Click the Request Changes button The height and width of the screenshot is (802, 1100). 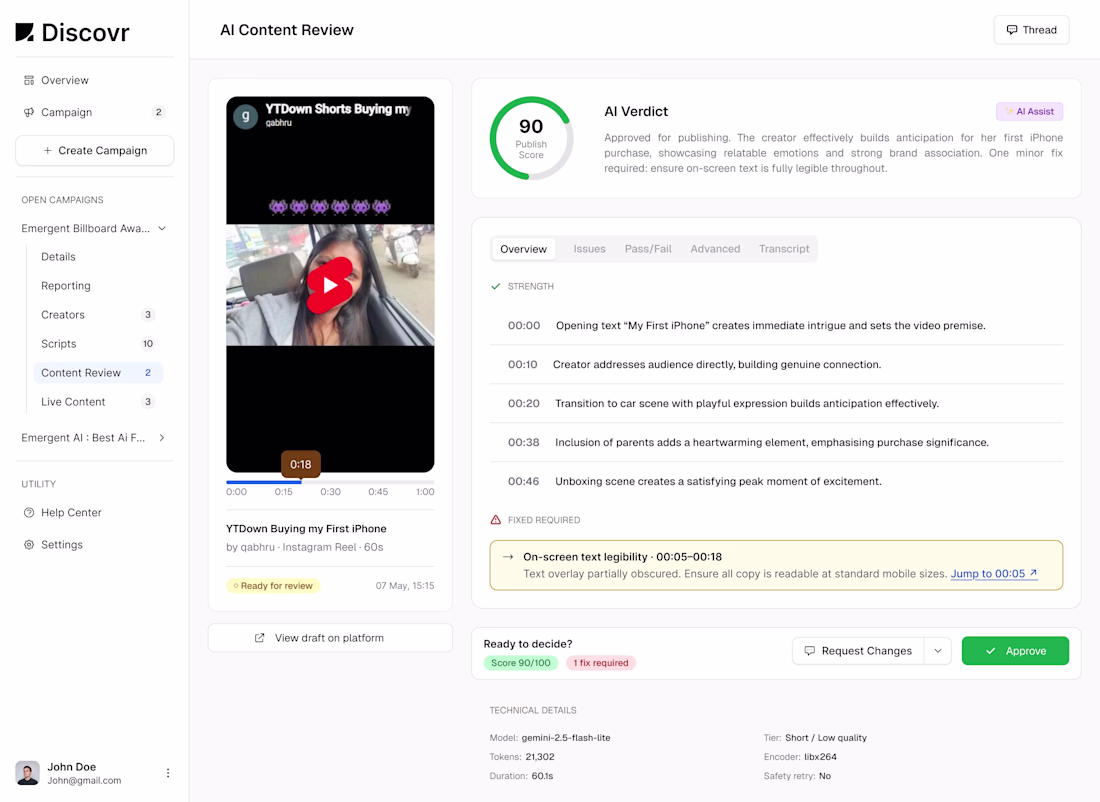(858, 651)
